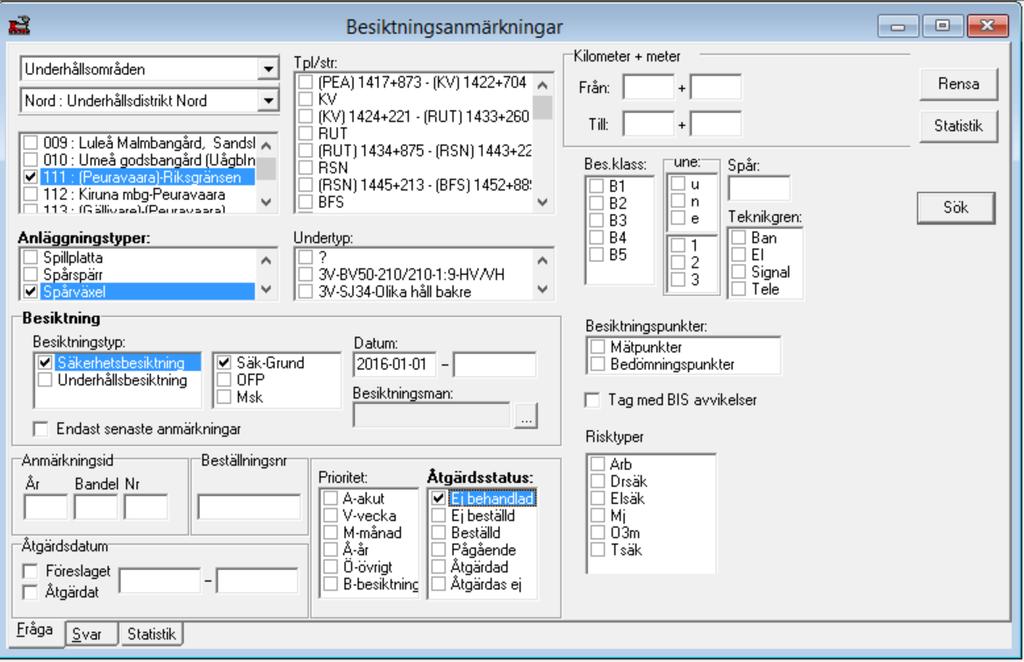Click the train application icon in title bar
Image resolution: width=1024 pixels, height=662 pixels.
point(20,26)
